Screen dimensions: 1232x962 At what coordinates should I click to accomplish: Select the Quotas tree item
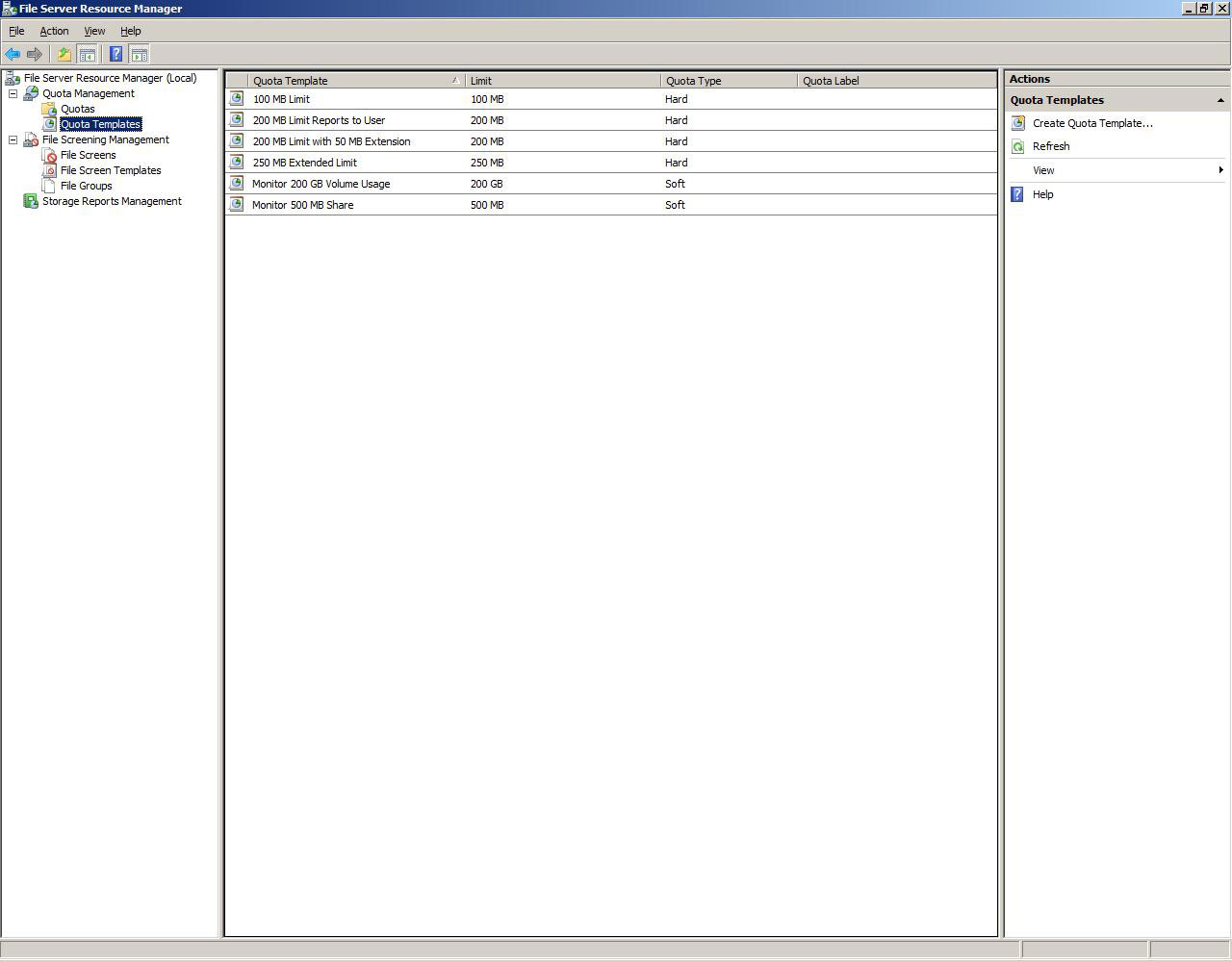point(78,109)
